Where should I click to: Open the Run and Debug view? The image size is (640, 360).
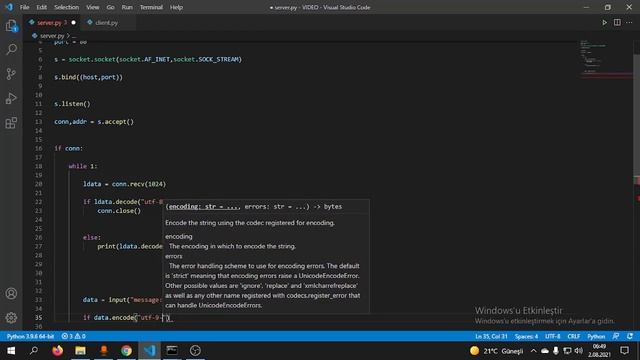point(11,98)
